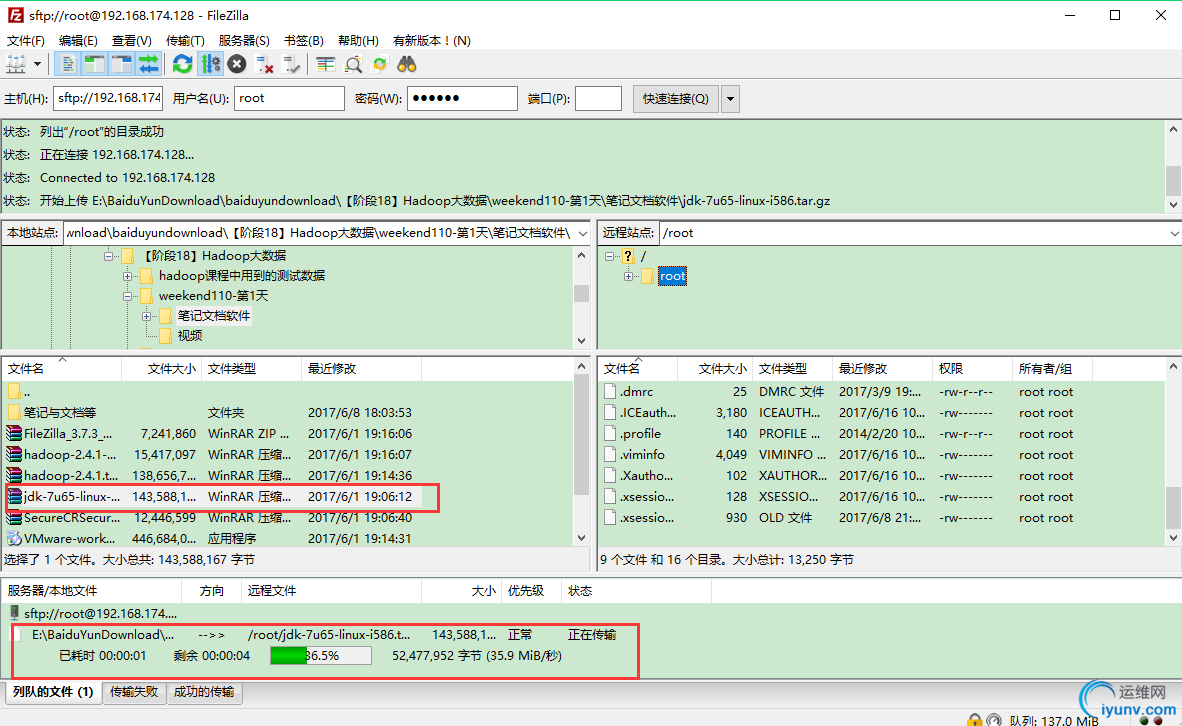
Task: Click the 用户名 username field
Action: 289,98
